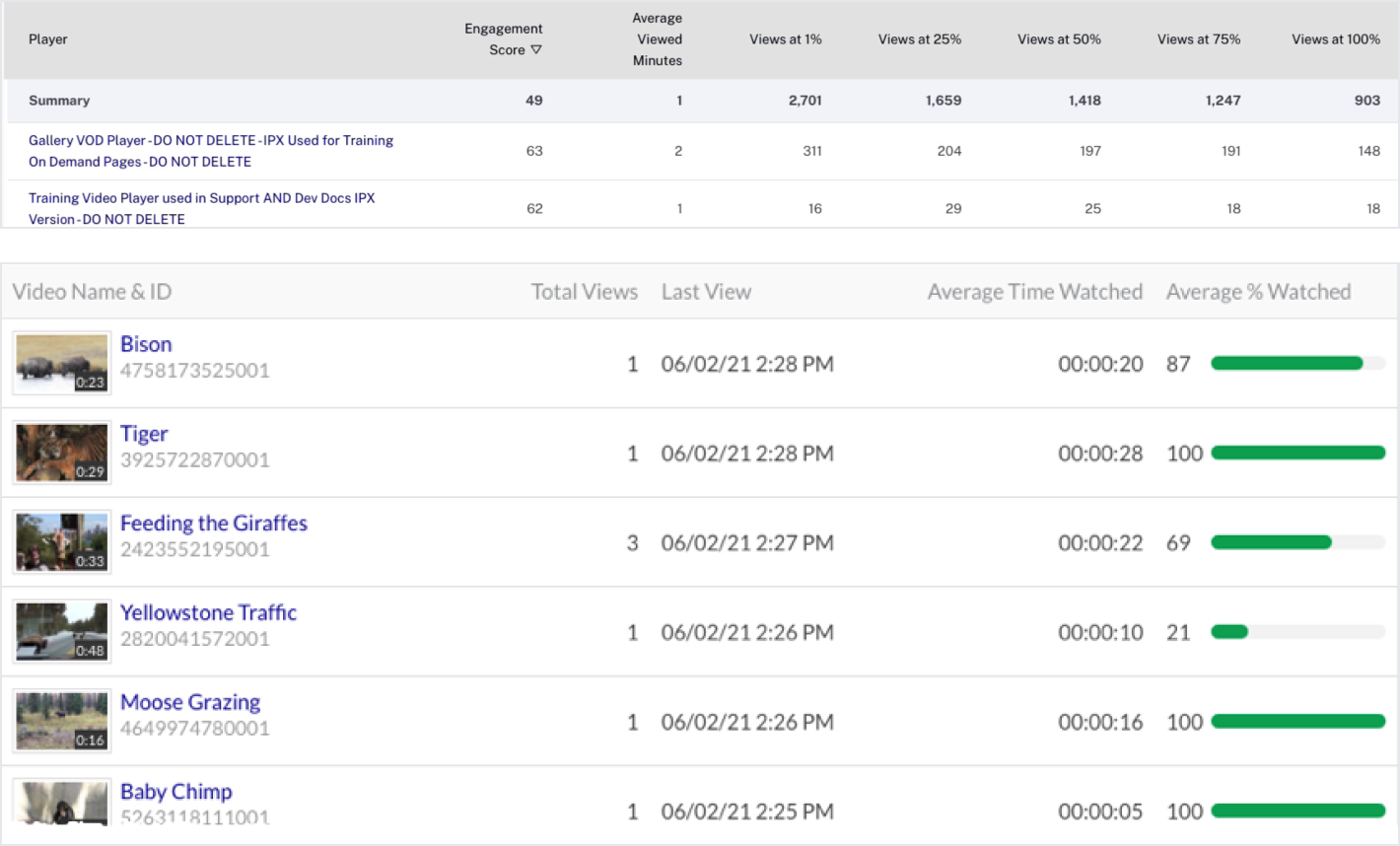Click the Views at 75% header
The image size is (1400, 846).
point(1199,39)
